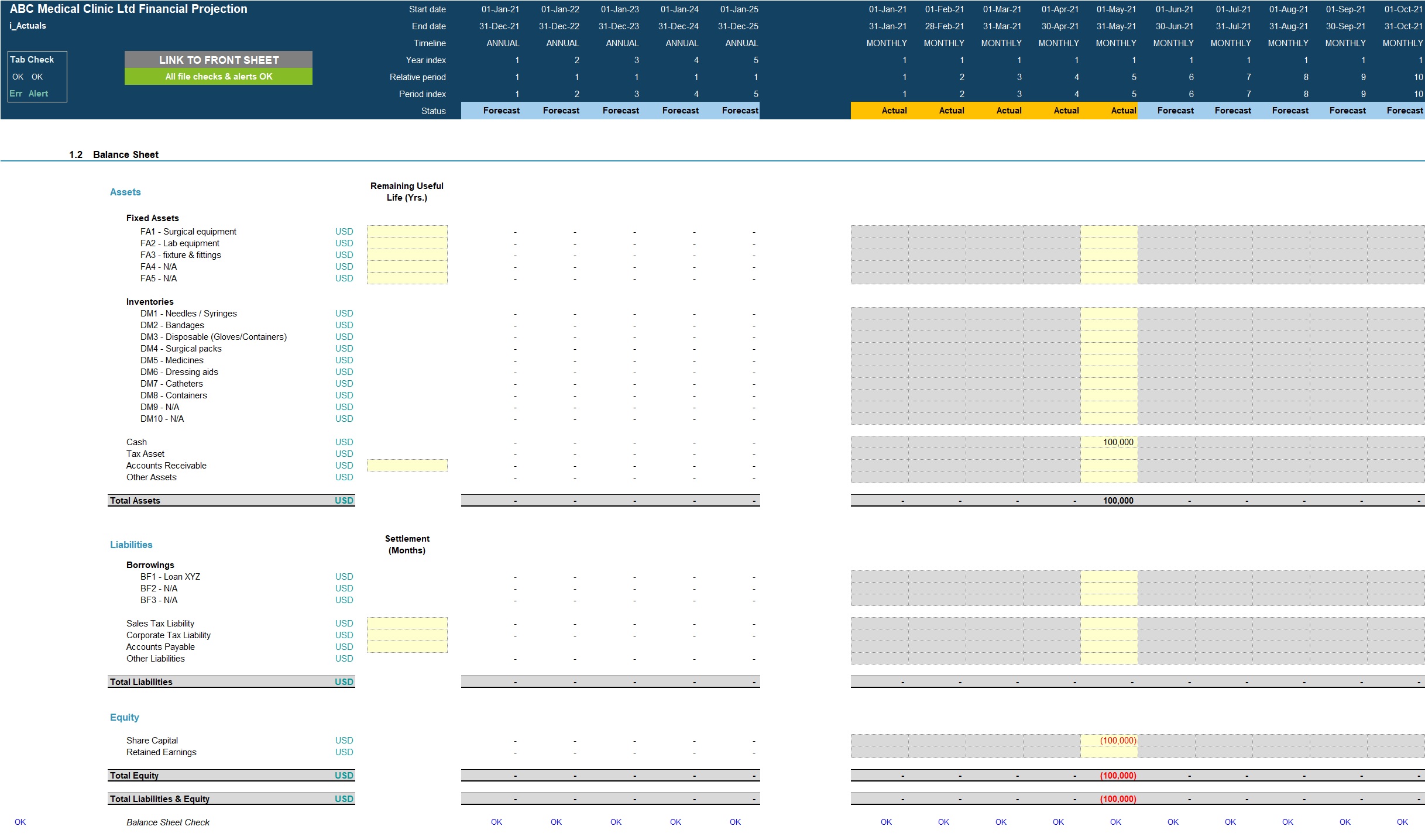Screen dimensions: 1425x840
Task: Click the Accounts Receivable May-21 input cell
Action: pyautogui.click(x=1109, y=466)
